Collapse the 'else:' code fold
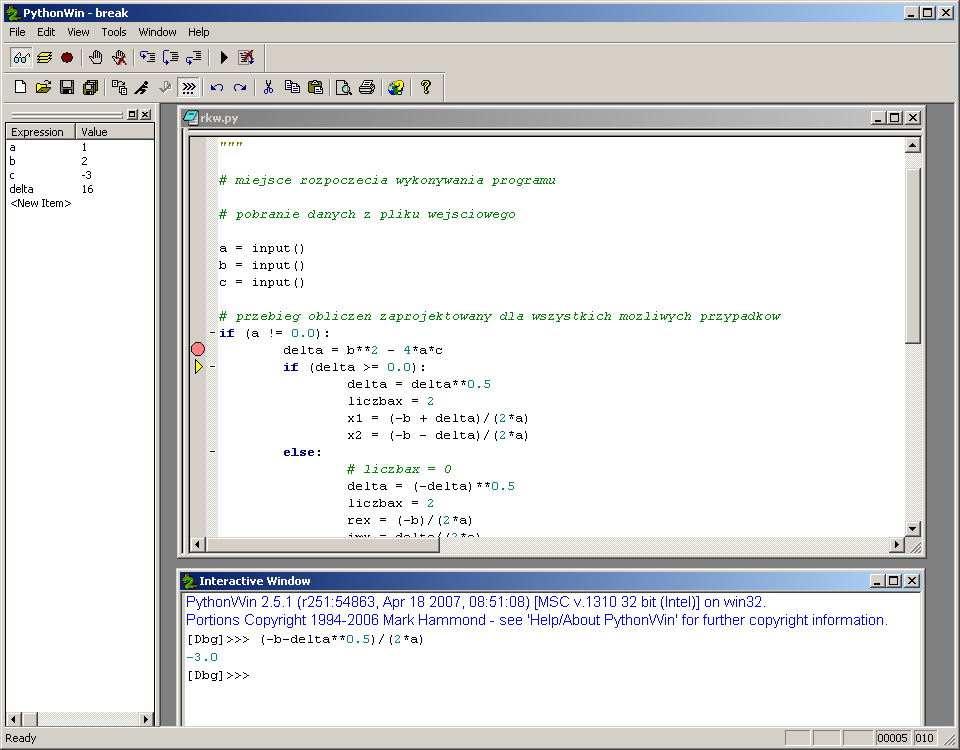 212,452
